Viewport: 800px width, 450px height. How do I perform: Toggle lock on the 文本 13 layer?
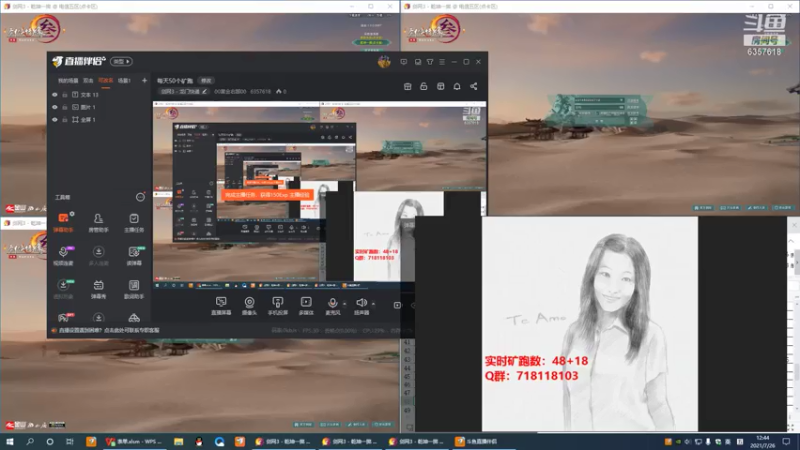[65, 94]
